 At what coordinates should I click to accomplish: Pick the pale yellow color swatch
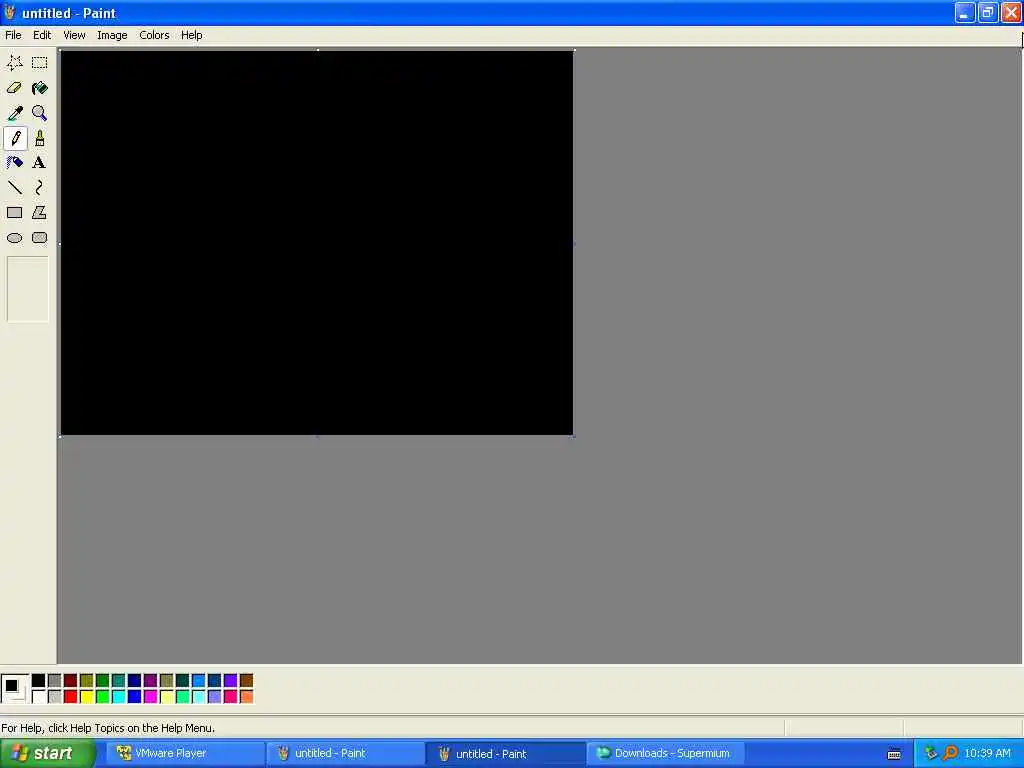click(x=167, y=697)
